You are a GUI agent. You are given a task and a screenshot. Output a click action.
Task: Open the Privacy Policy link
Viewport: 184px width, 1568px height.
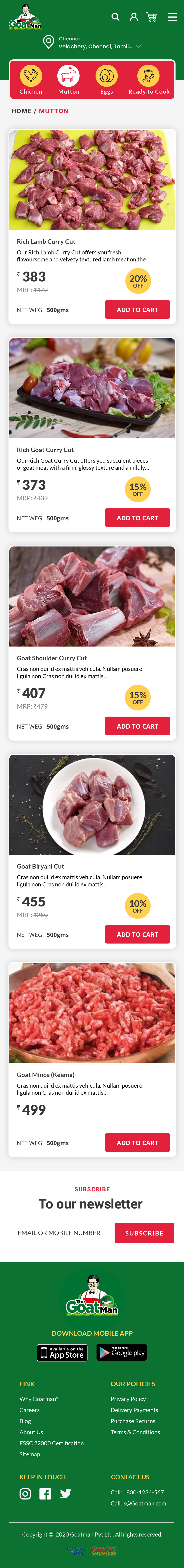click(x=128, y=1399)
